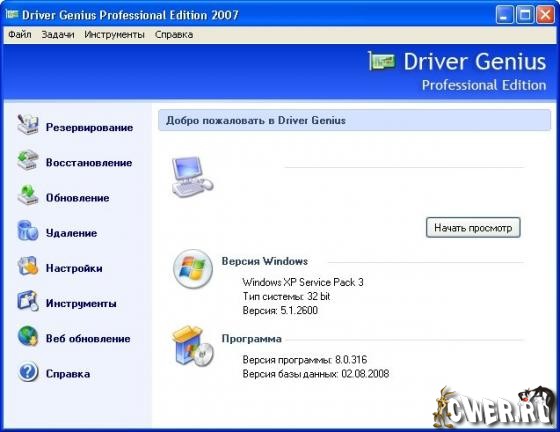The height and width of the screenshot is (432, 560).
Task: Click the Начать просмотр button
Action: point(473,227)
